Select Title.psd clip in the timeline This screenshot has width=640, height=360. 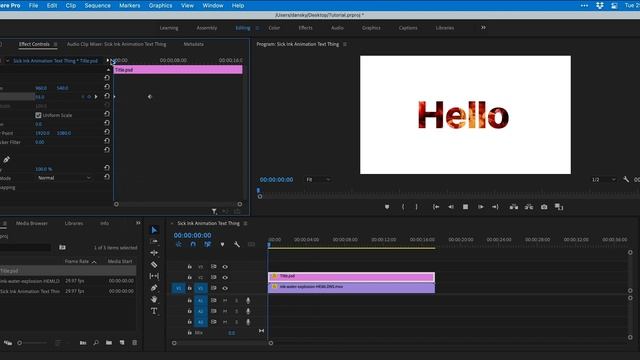pyautogui.click(x=351, y=277)
